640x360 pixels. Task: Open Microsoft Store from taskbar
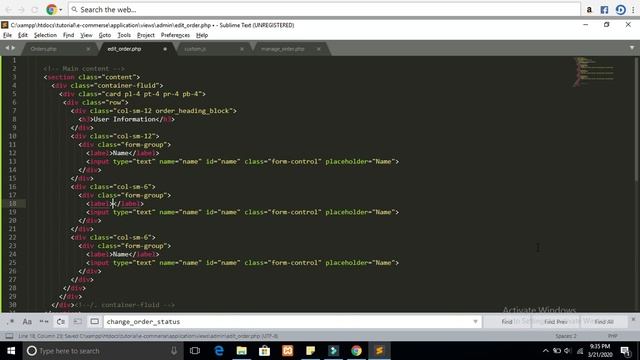coord(264,351)
